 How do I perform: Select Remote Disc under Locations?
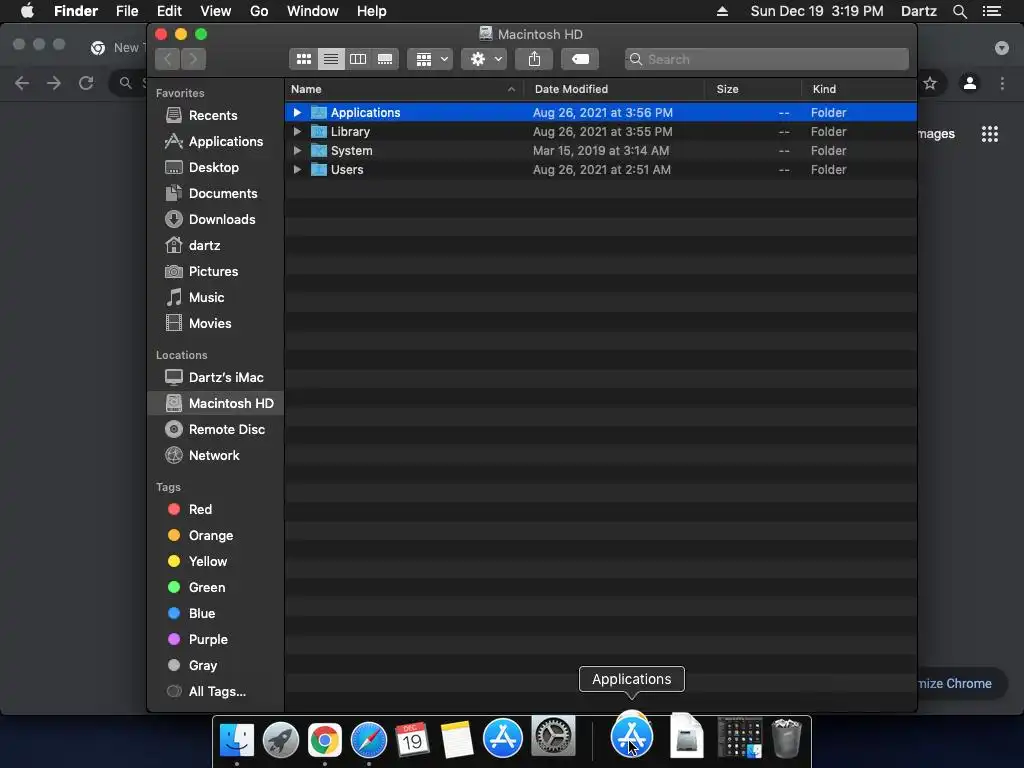pos(216,430)
